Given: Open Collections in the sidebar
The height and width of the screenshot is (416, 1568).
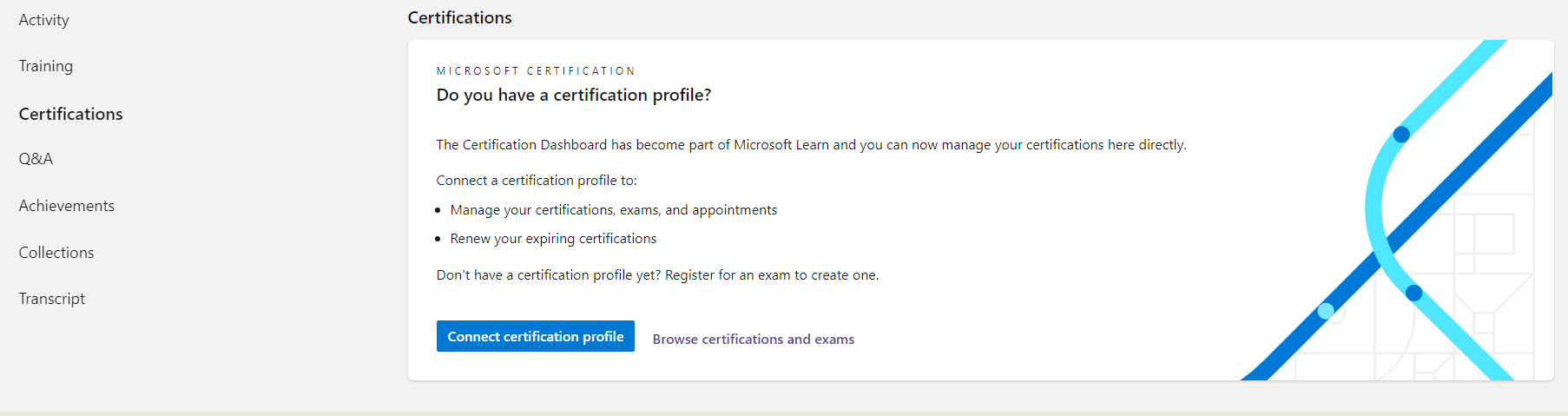Looking at the screenshot, I should tap(56, 253).
